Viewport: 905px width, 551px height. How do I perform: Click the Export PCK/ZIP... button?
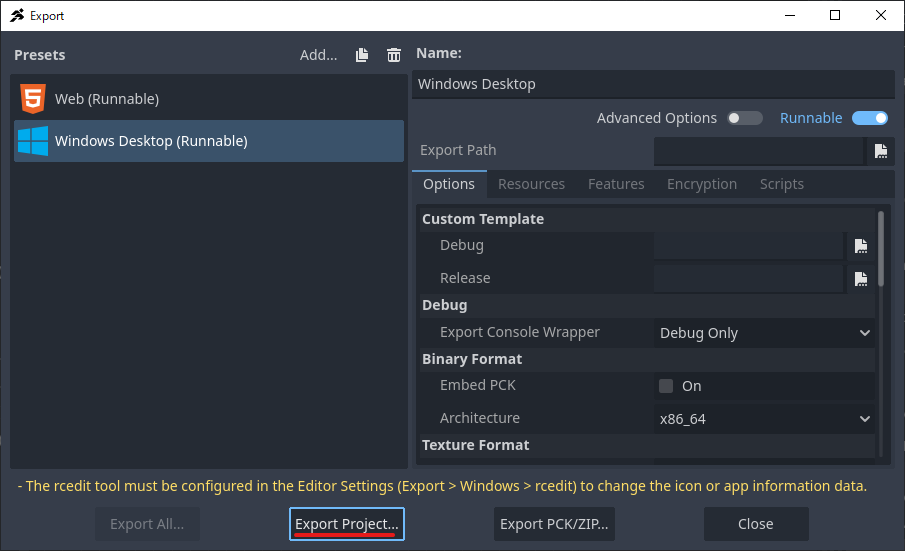pos(554,524)
